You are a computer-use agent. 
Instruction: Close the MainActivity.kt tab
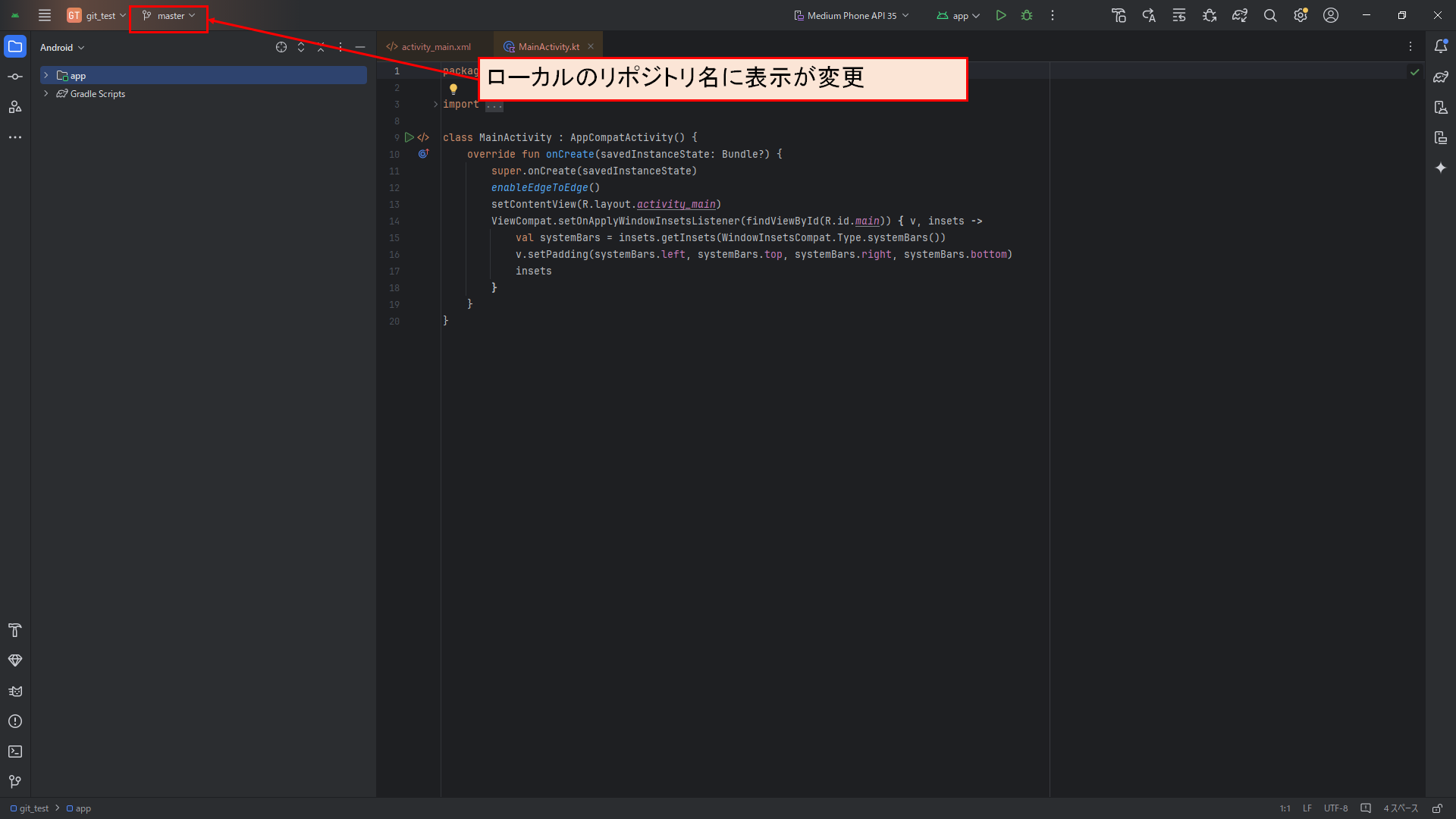point(591,47)
